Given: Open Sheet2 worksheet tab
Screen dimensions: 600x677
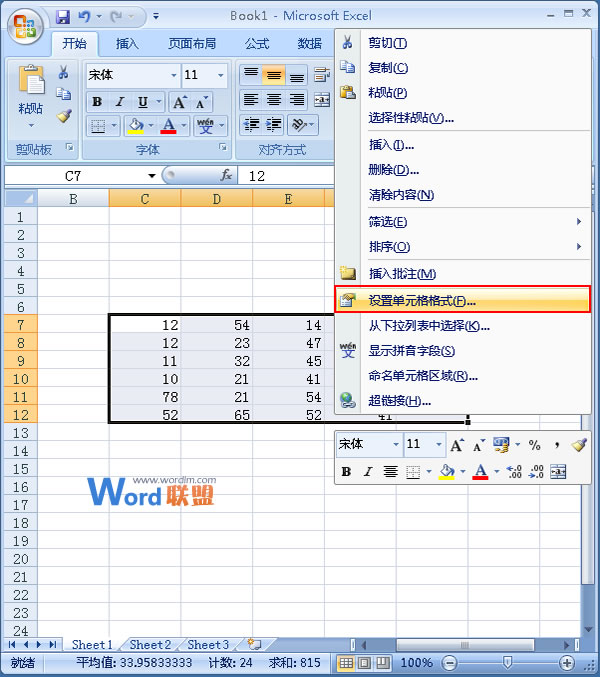Looking at the screenshot, I should (x=150, y=645).
